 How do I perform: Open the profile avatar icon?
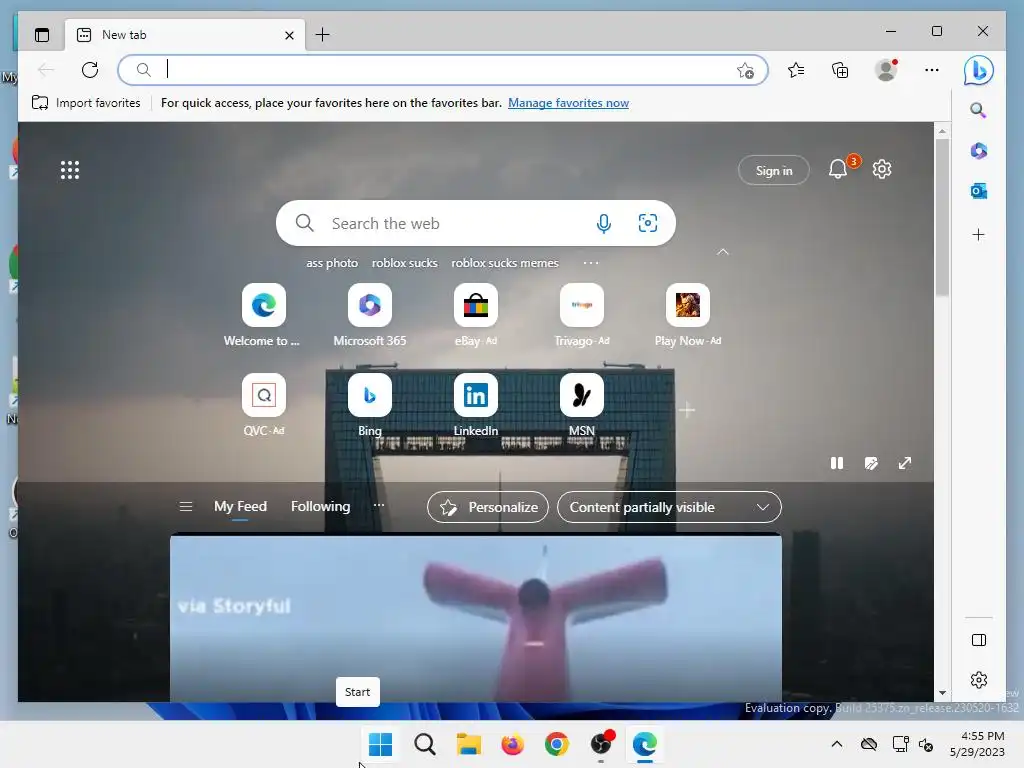tap(886, 70)
